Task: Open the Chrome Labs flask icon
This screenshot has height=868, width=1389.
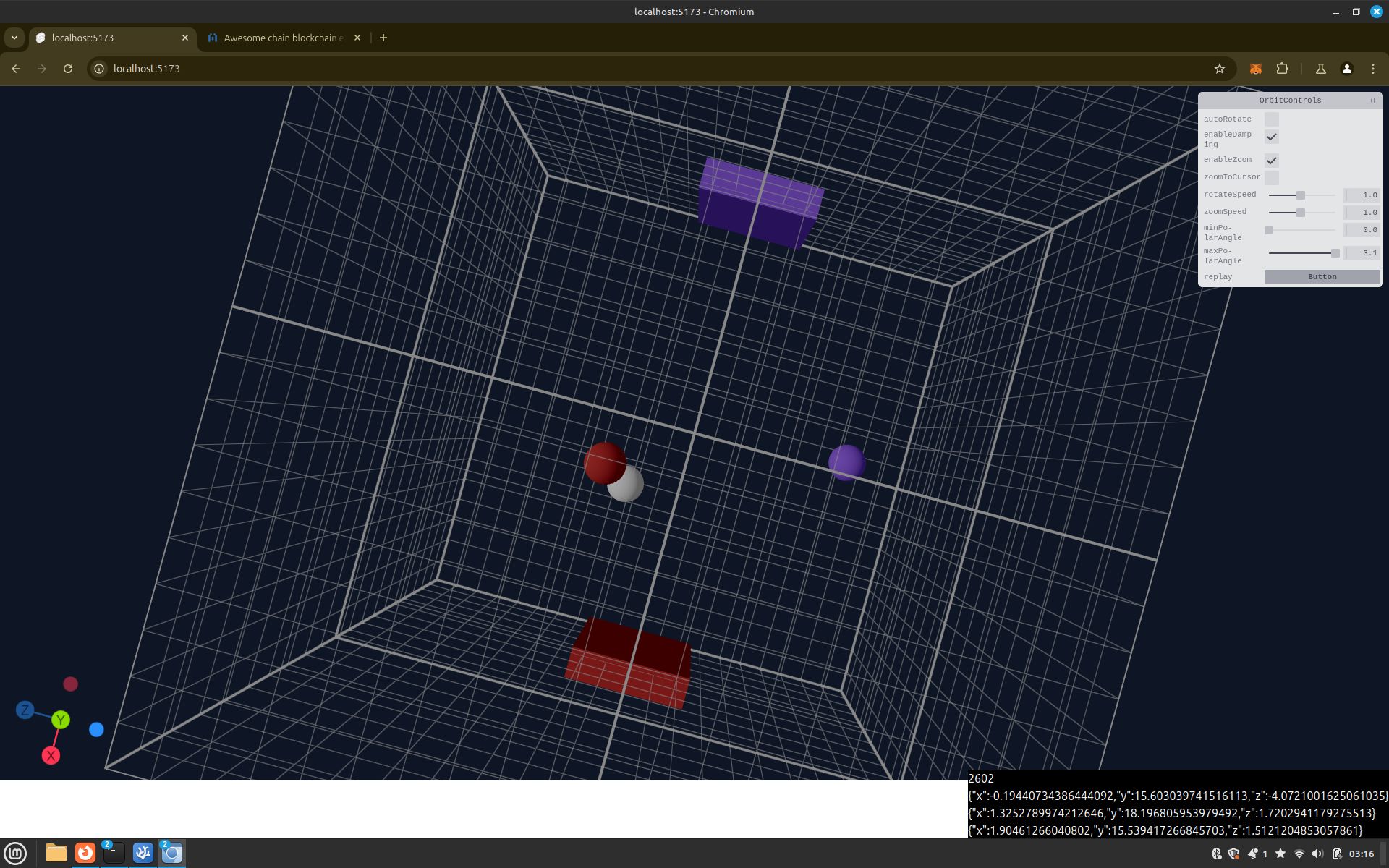Action: click(x=1320, y=69)
